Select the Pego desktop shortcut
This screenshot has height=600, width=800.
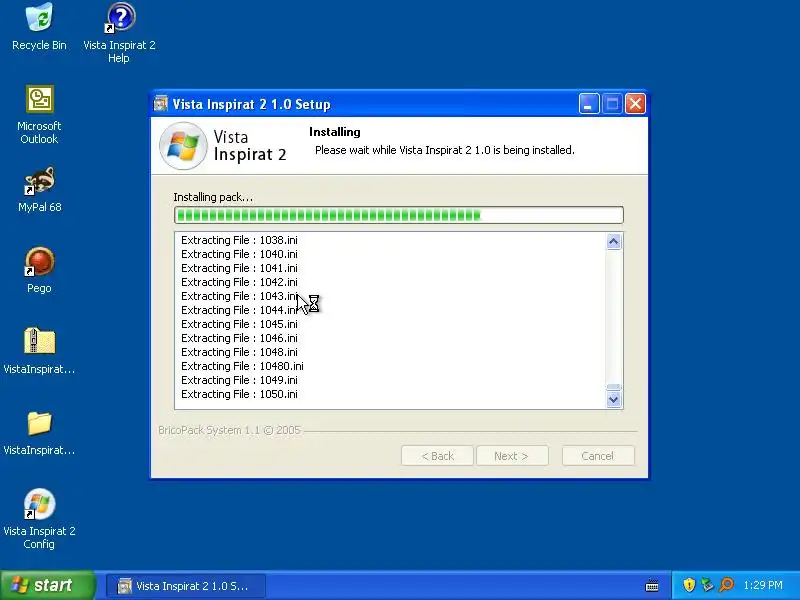click(39, 270)
